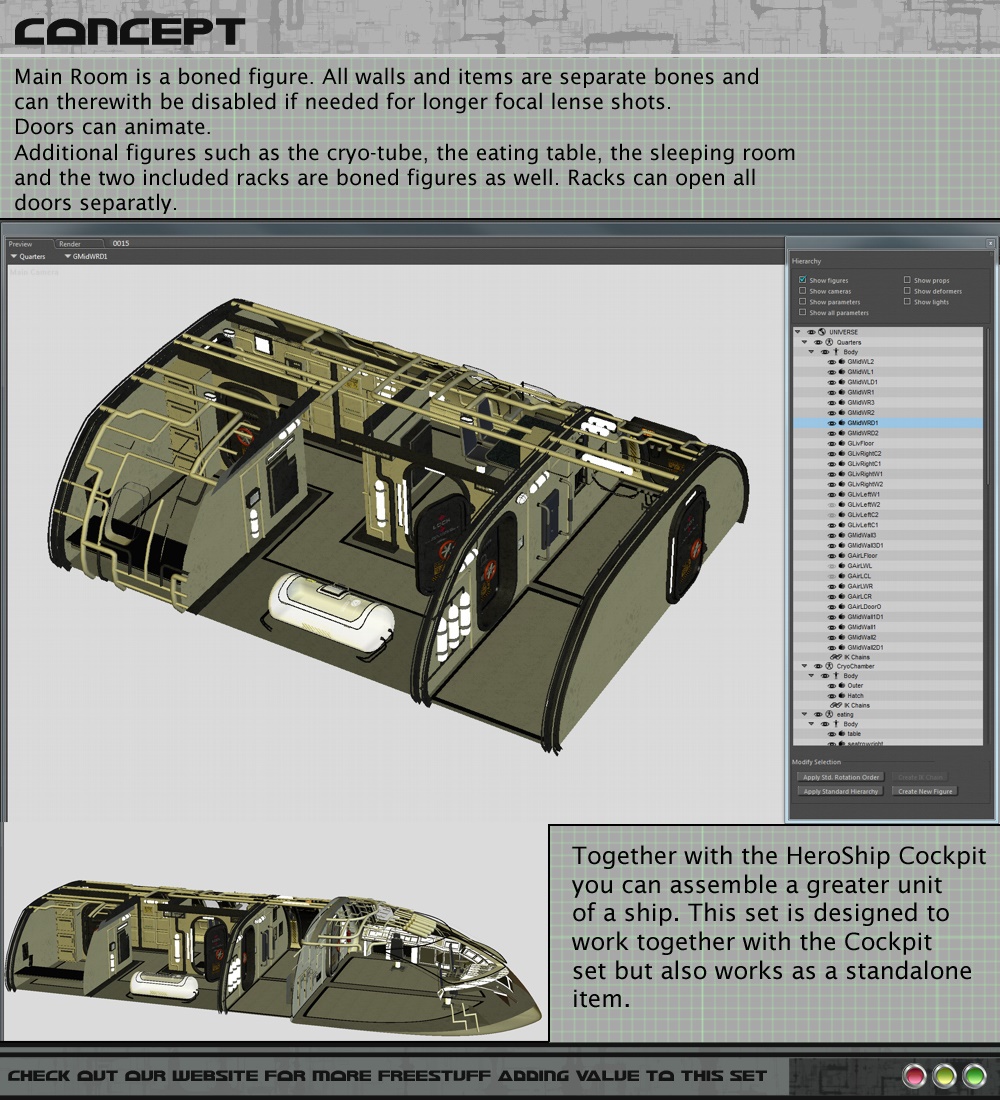Click the bone icon beside GAirLFloor
Viewport: 1000px width, 1100px height.
(841, 556)
